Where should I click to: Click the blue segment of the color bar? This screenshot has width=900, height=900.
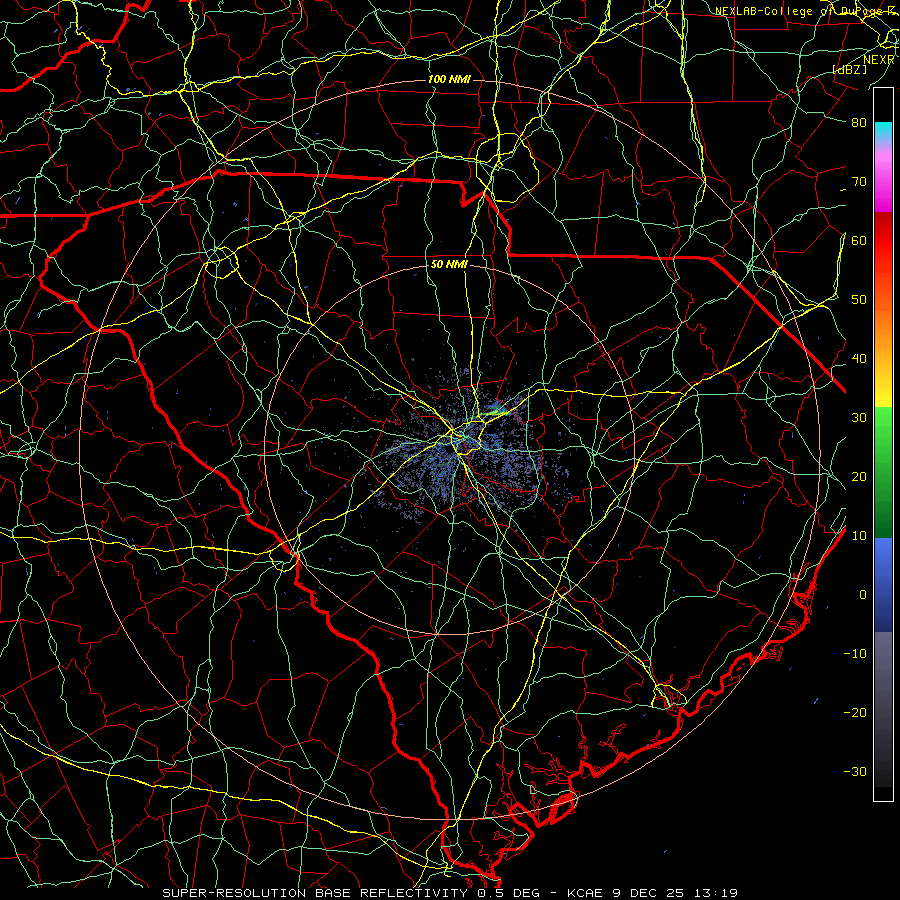click(x=883, y=584)
